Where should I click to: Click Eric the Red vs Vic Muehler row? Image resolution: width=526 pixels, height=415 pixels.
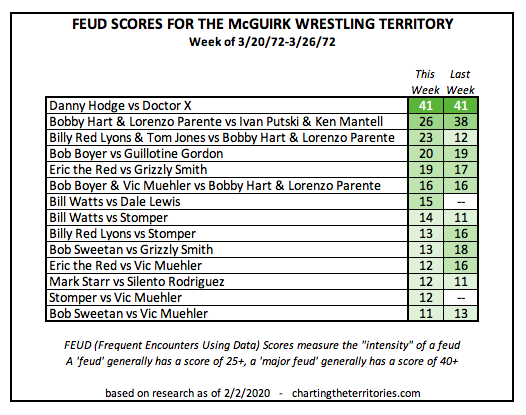[262, 266]
